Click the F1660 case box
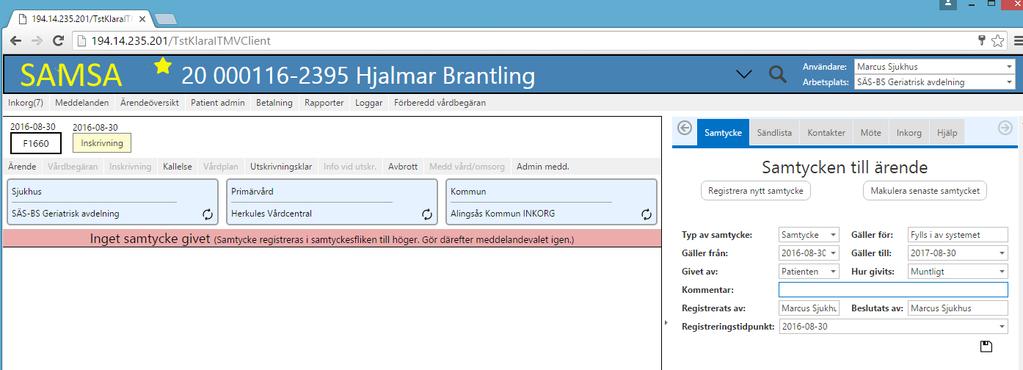Viewport: 1023px width, 370px height. [x=36, y=144]
